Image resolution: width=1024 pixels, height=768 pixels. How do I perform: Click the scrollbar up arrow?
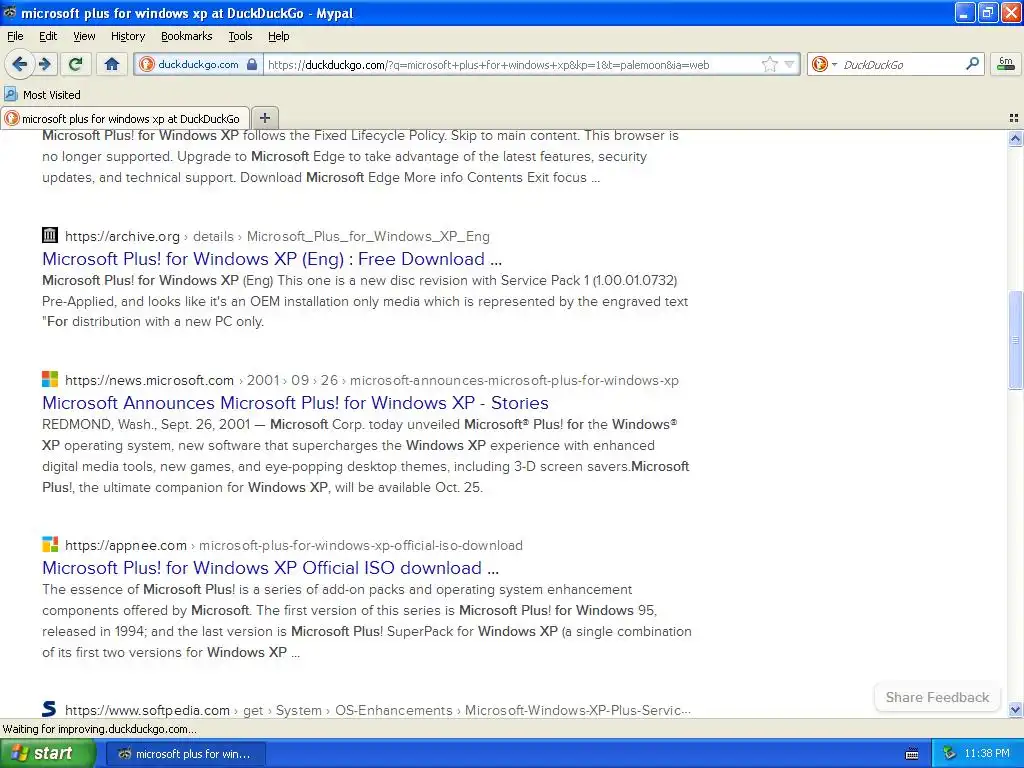[x=1015, y=138]
